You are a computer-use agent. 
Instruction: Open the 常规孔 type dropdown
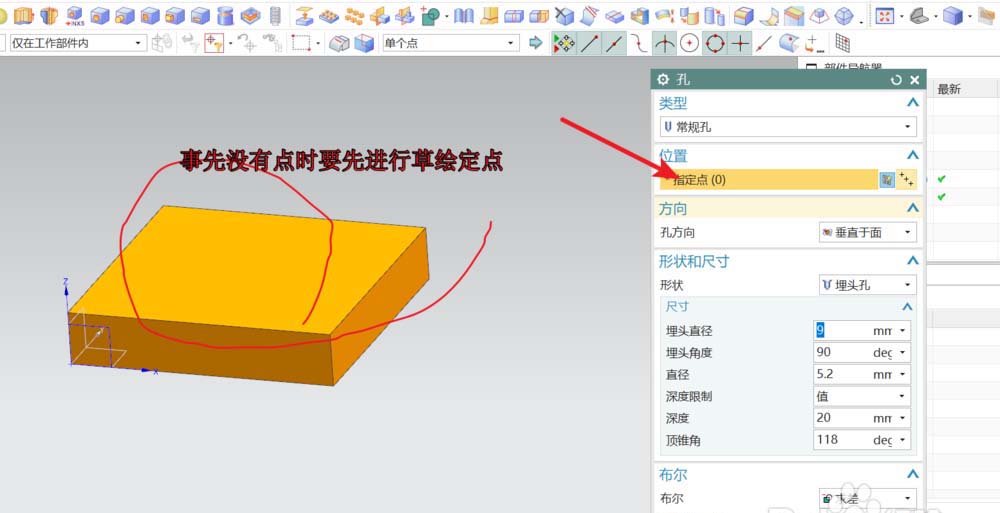(x=788, y=127)
